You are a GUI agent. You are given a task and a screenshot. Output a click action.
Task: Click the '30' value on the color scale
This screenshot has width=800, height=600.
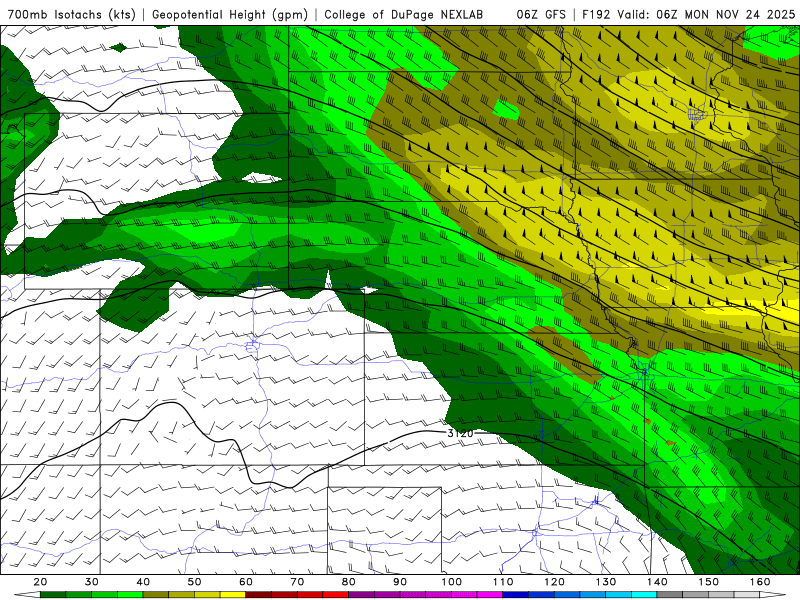point(92,582)
